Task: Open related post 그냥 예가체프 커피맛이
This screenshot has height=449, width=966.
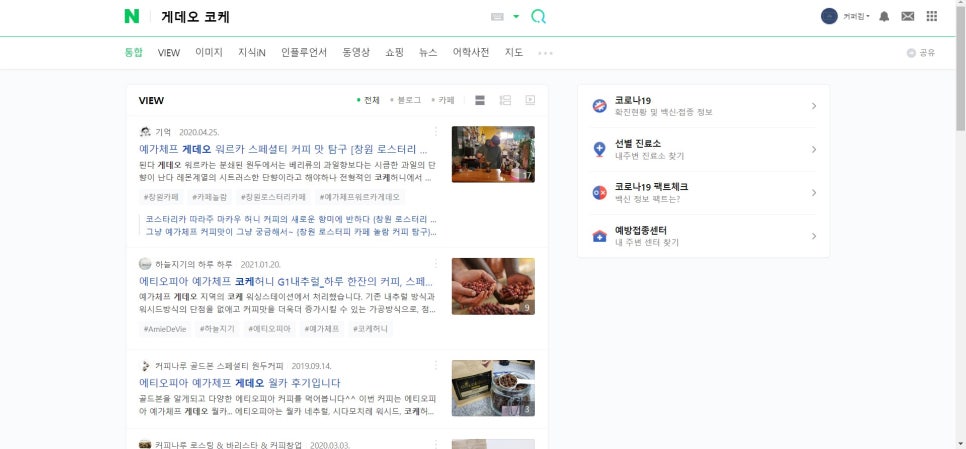Action: coord(291,232)
